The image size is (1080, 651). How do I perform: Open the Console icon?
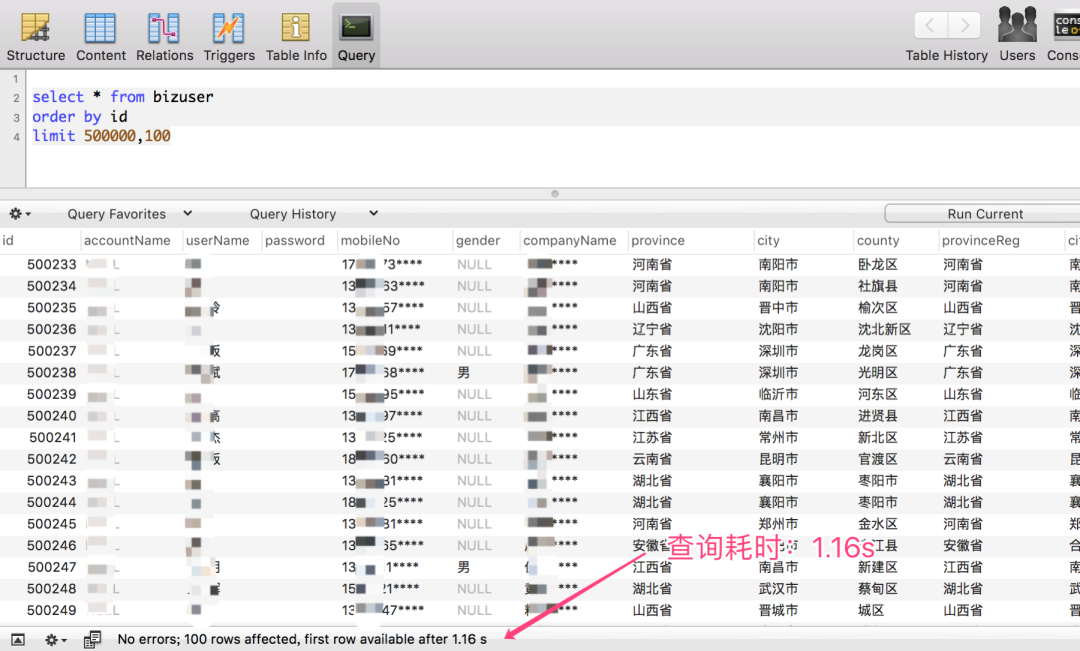1065,27
